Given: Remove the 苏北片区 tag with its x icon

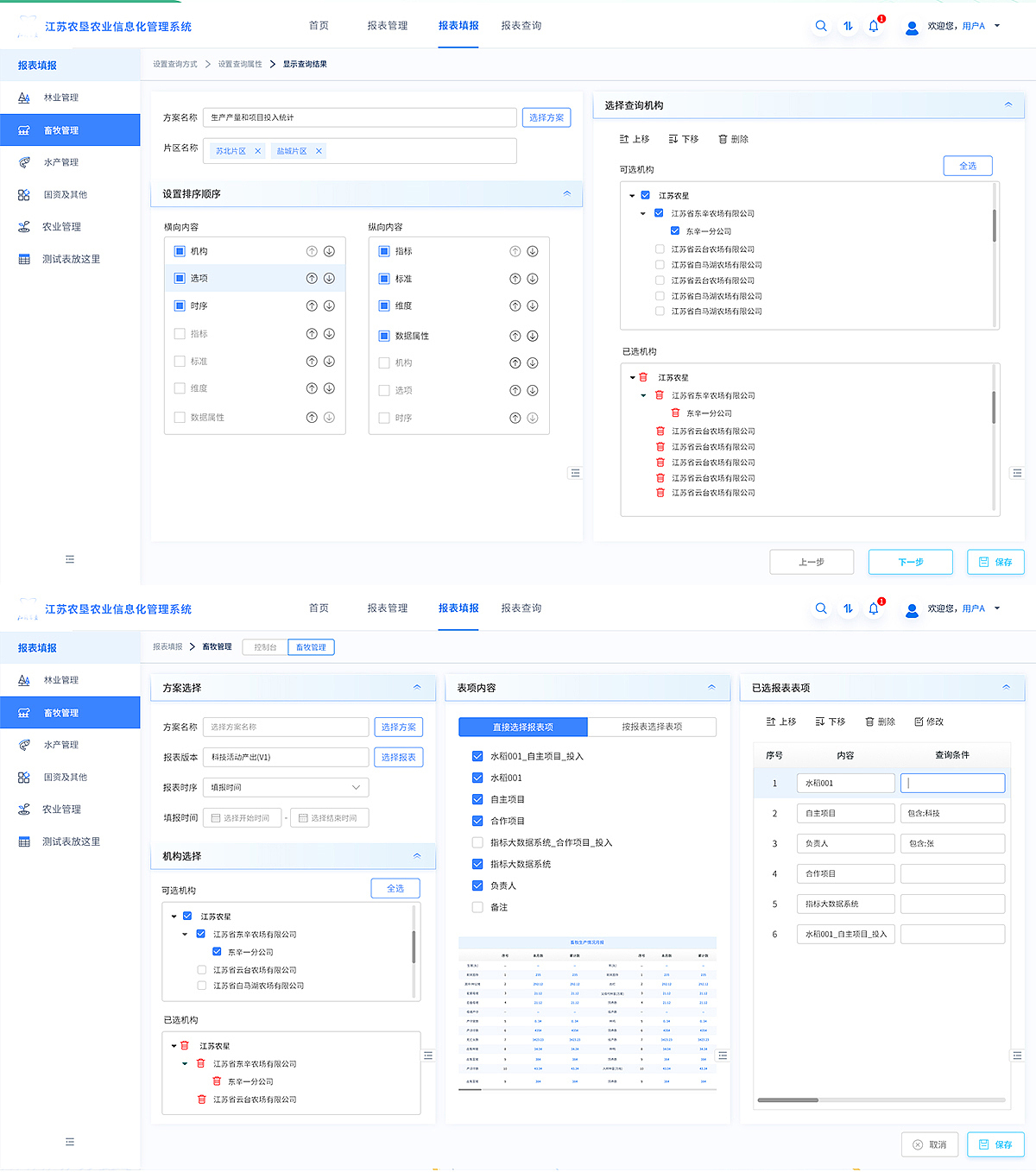Looking at the screenshot, I should [x=257, y=151].
